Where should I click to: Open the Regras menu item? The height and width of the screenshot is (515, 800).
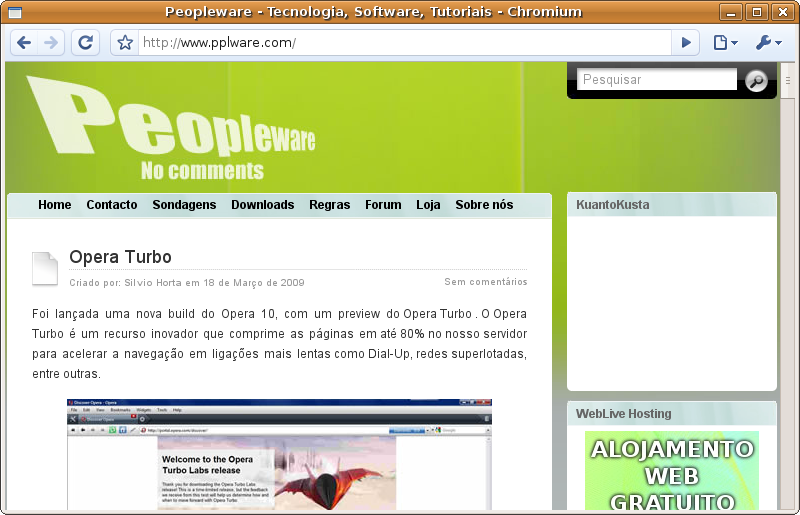[x=330, y=205]
